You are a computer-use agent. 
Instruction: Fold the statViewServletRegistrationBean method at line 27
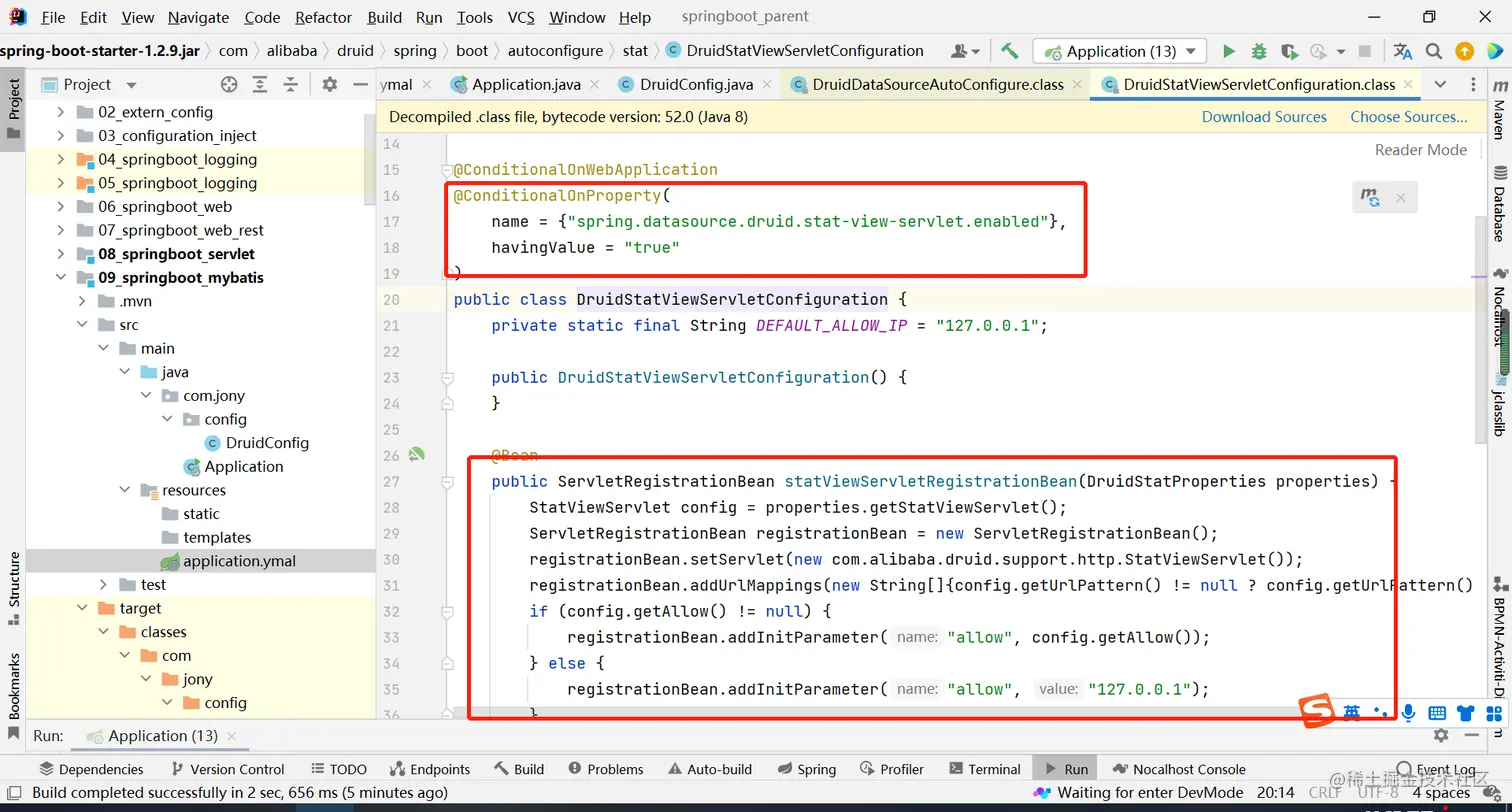click(x=447, y=482)
